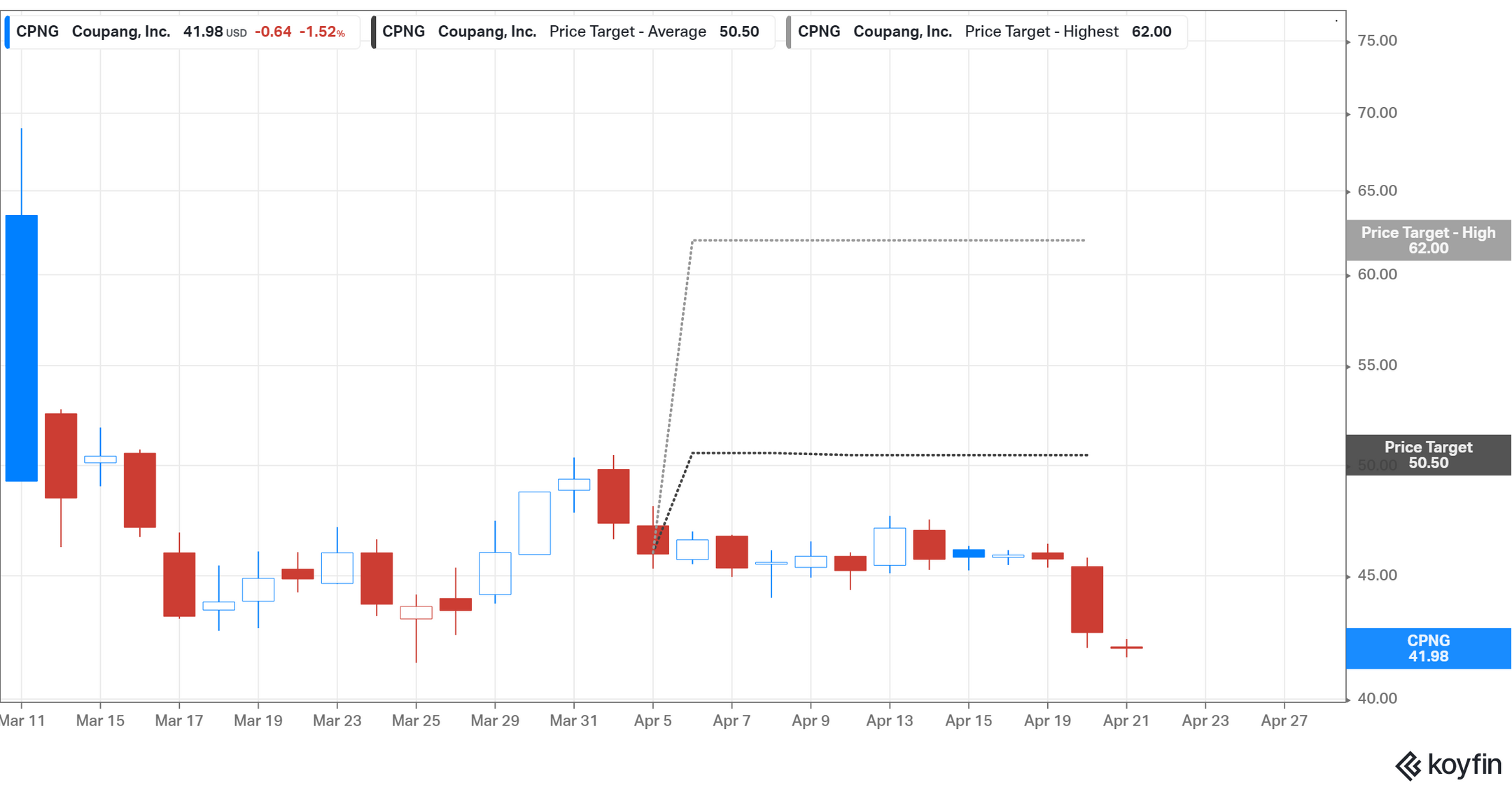1512x792 pixels.
Task: Click the Apr 7 date label
Action: pyautogui.click(x=731, y=721)
